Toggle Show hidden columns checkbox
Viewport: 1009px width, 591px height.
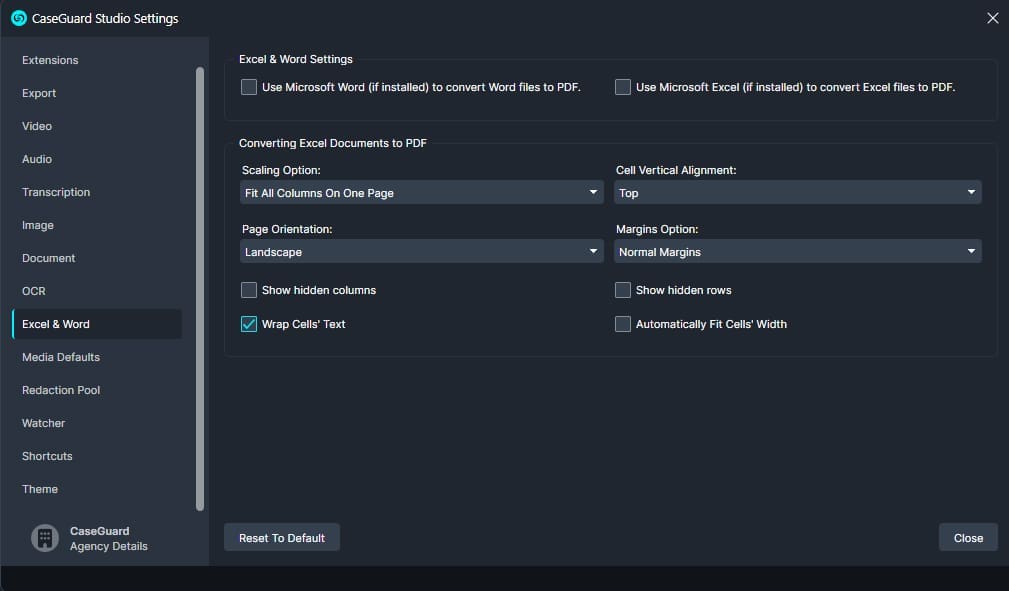(x=249, y=290)
